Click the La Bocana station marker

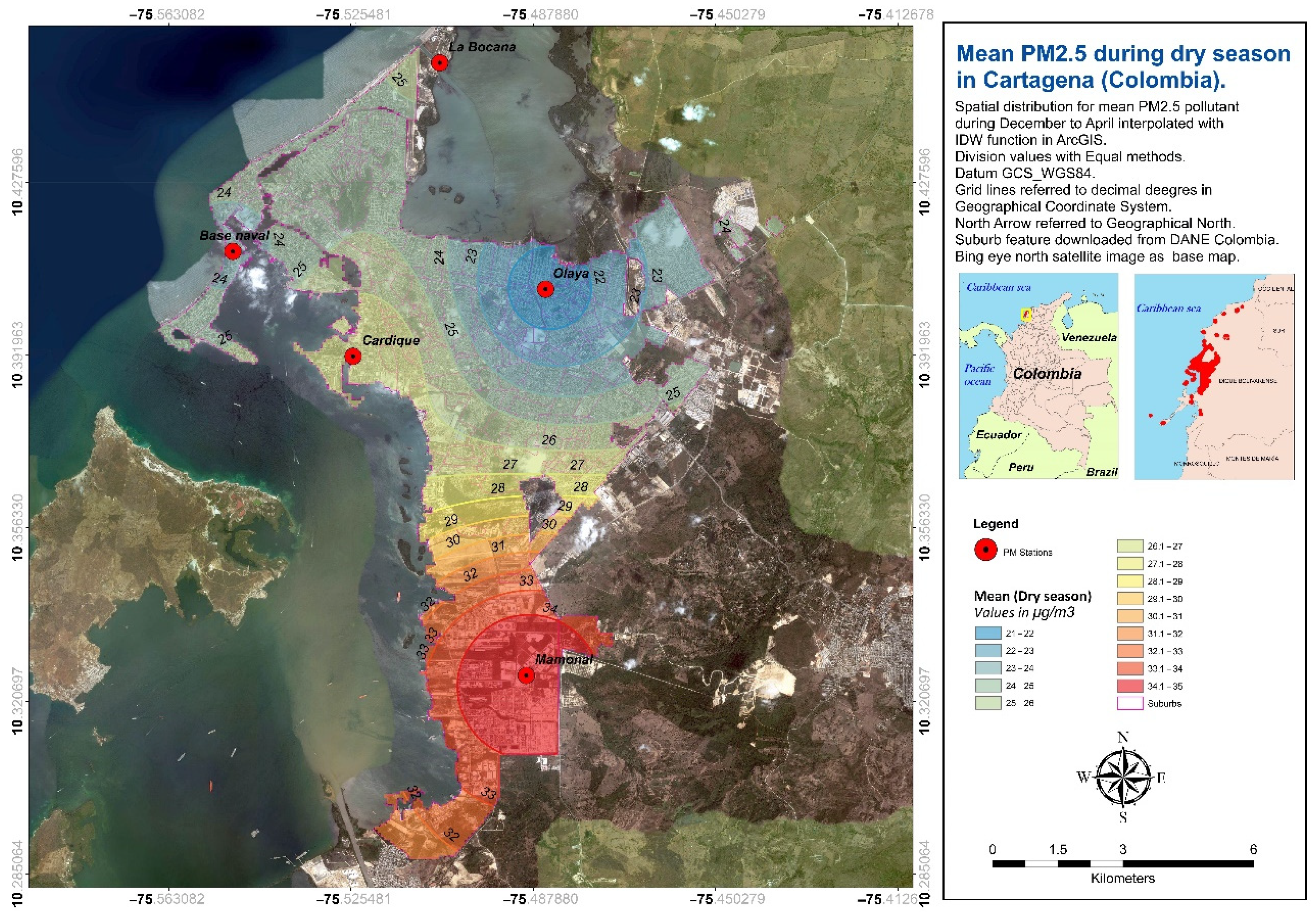coord(439,63)
